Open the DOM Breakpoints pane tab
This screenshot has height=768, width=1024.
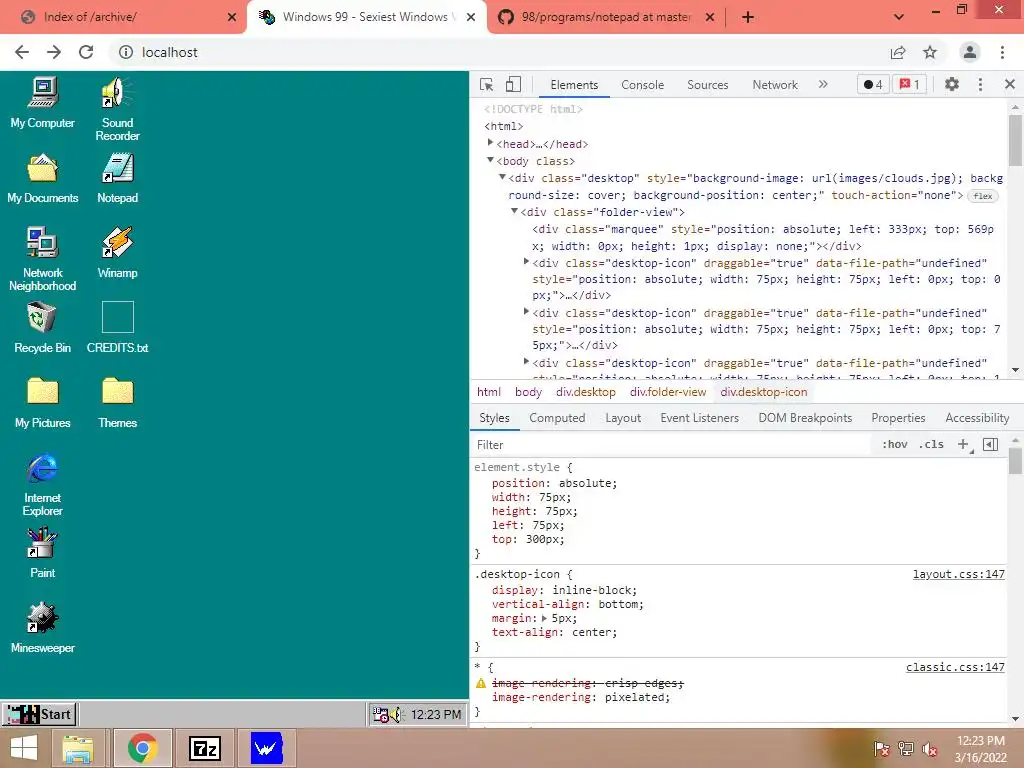[x=805, y=418]
